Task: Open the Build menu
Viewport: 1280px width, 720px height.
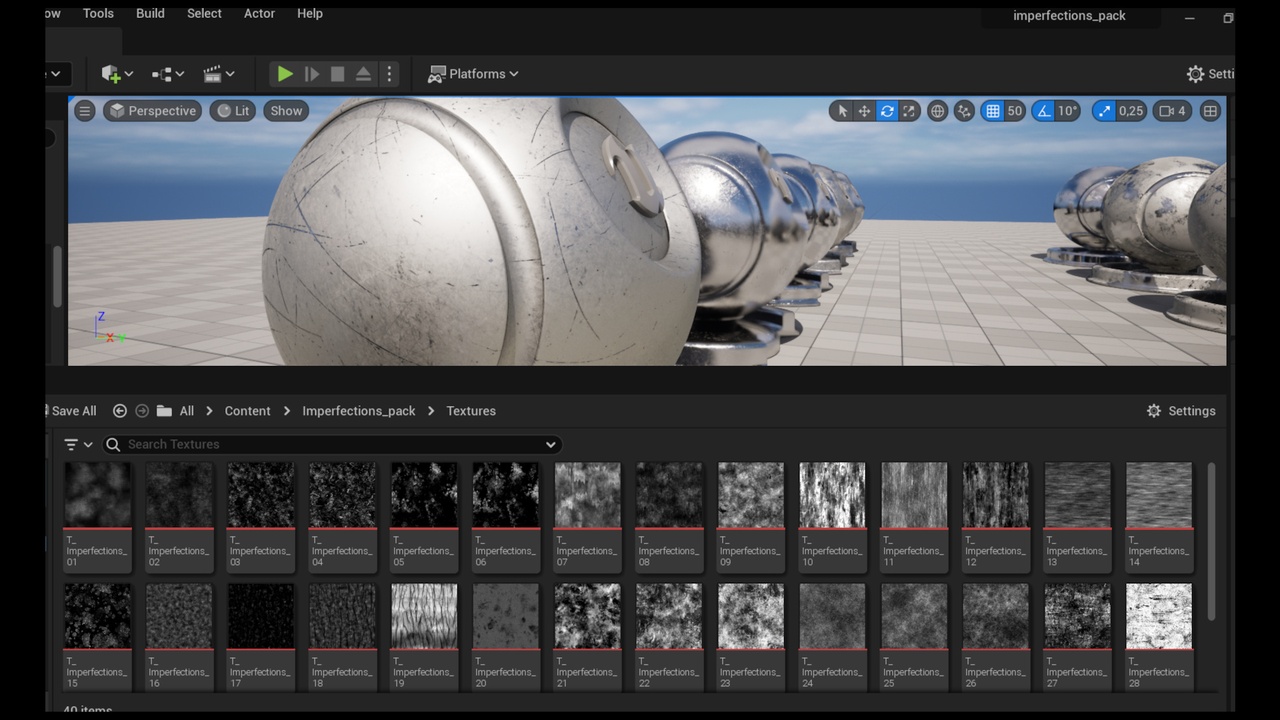Action: click(x=150, y=13)
